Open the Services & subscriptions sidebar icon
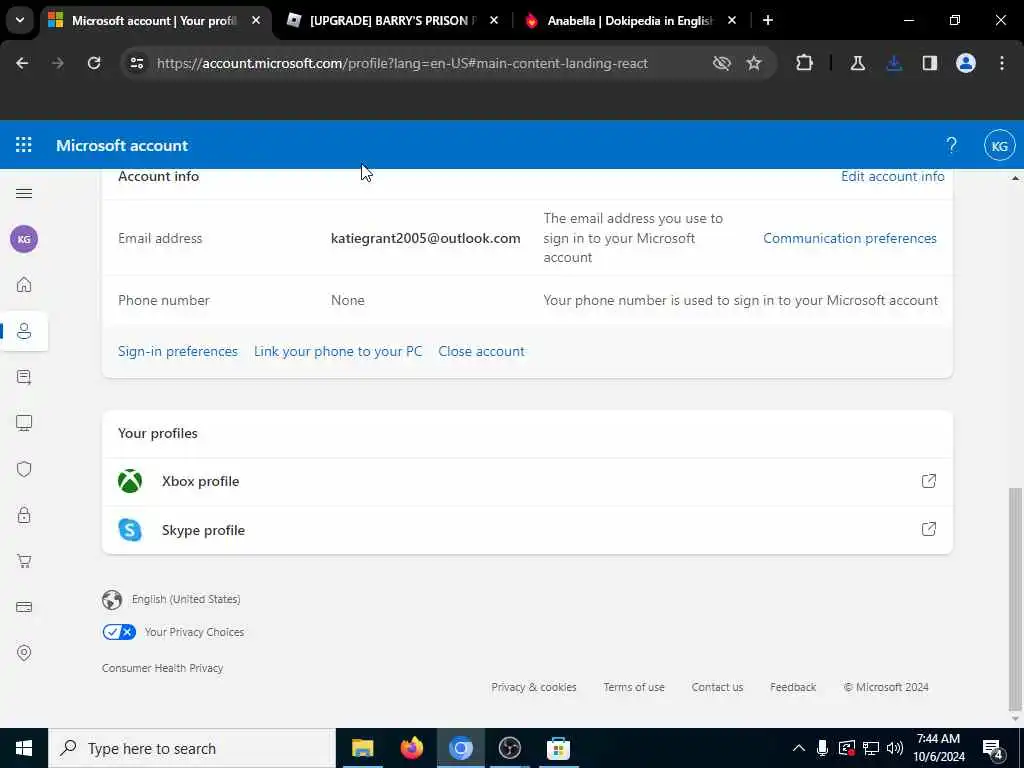 tap(24, 377)
